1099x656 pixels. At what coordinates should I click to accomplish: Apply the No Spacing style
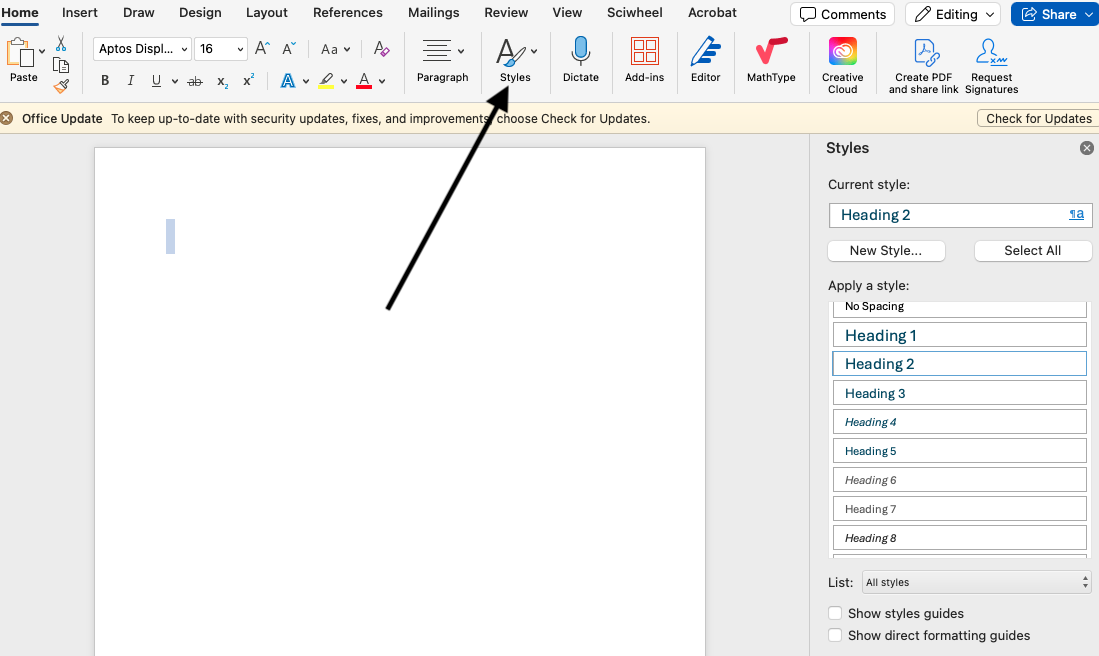(x=960, y=308)
